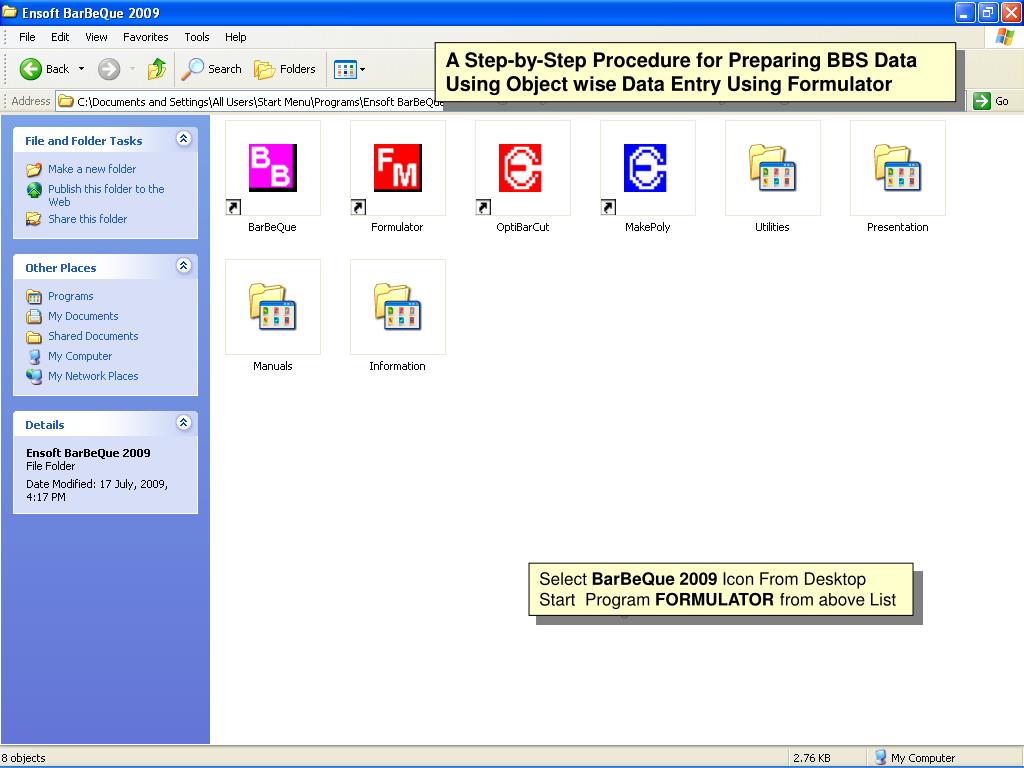Select the OptiBarCut shortcut icon
Viewport: 1024px width, 768px height.
pos(522,168)
